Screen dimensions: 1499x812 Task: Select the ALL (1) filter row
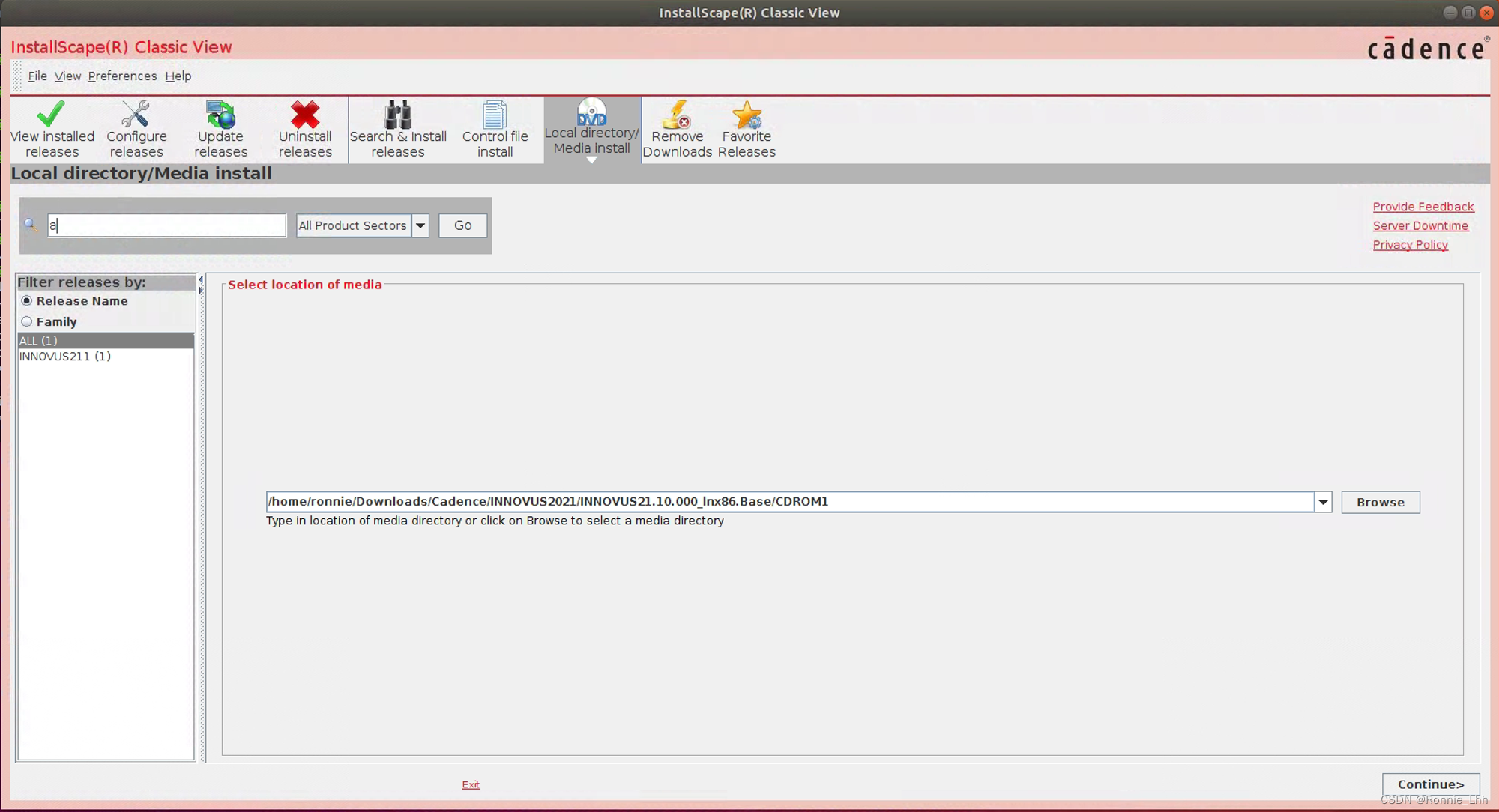[106, 341]
